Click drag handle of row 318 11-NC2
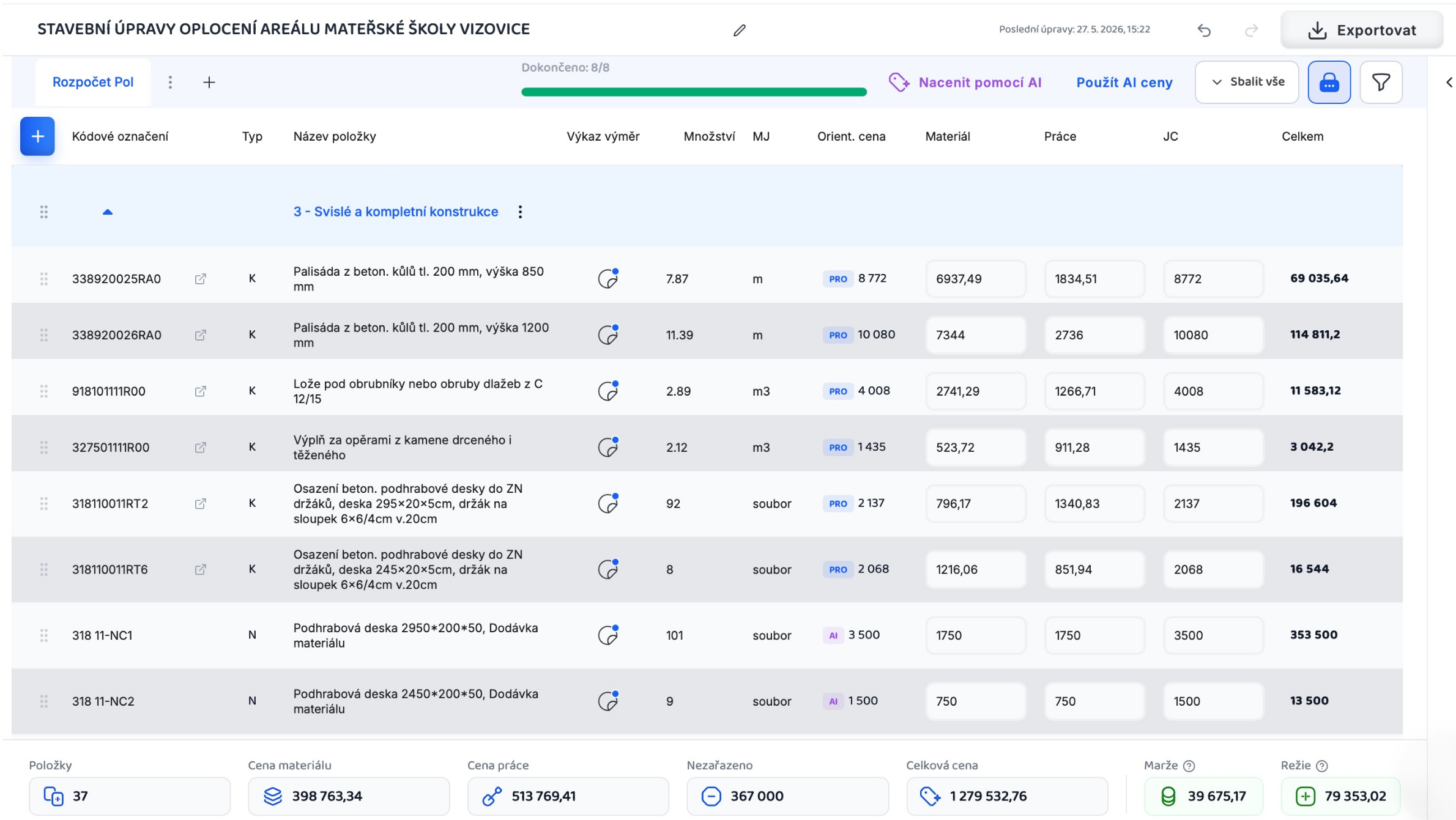 43,701
